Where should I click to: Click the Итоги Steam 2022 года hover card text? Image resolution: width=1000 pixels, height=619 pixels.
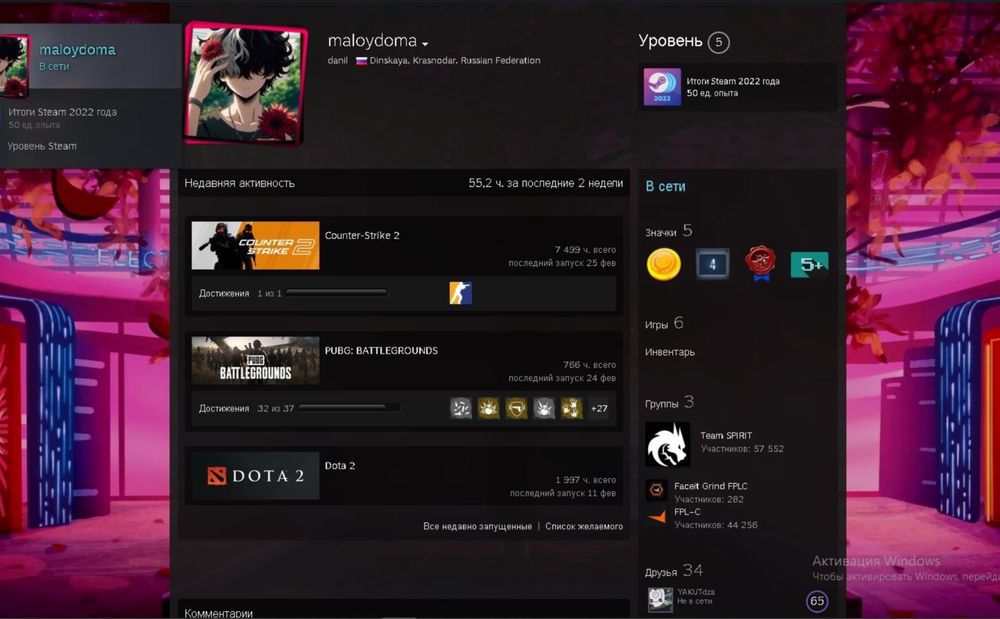62,112
